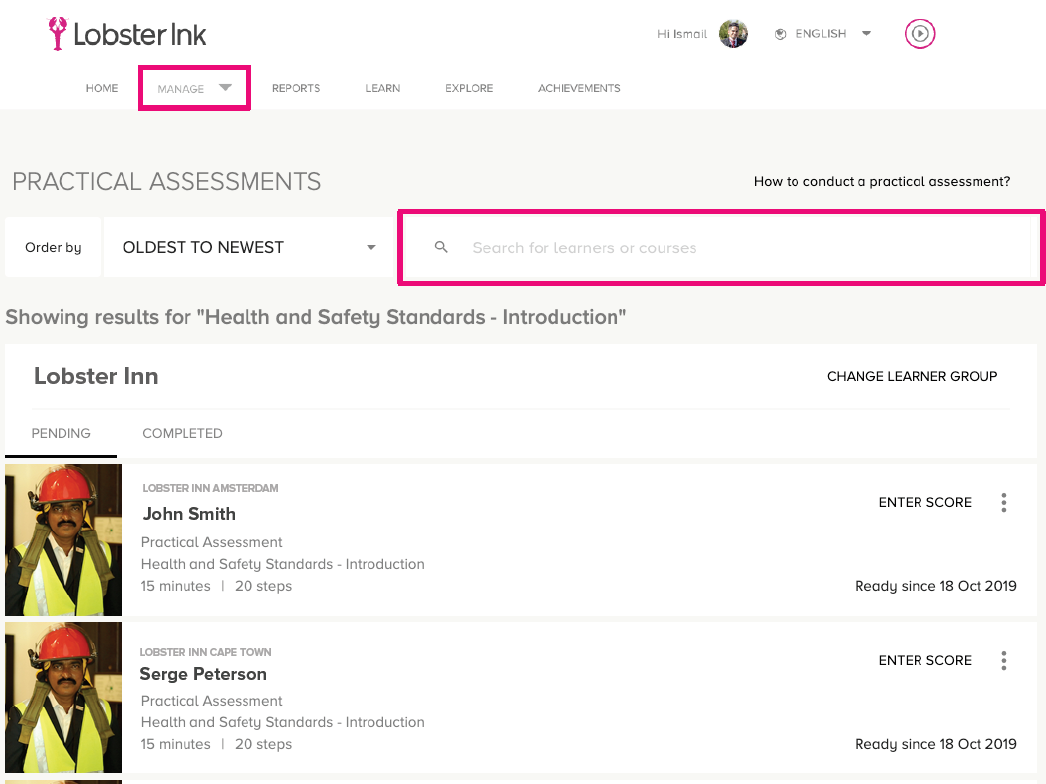Open the Oldest to Newest sort dropdown
This screenshot has width=1046, height=784.
click(249, 247)
